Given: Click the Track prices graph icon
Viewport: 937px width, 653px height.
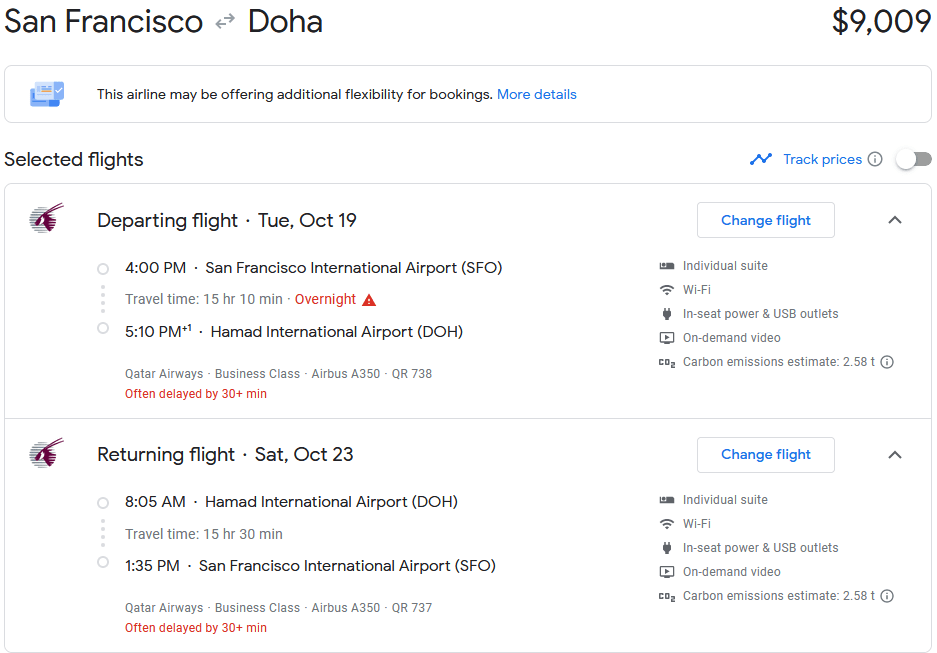Looking at the screenshot, I should click(x=761, y=158).
